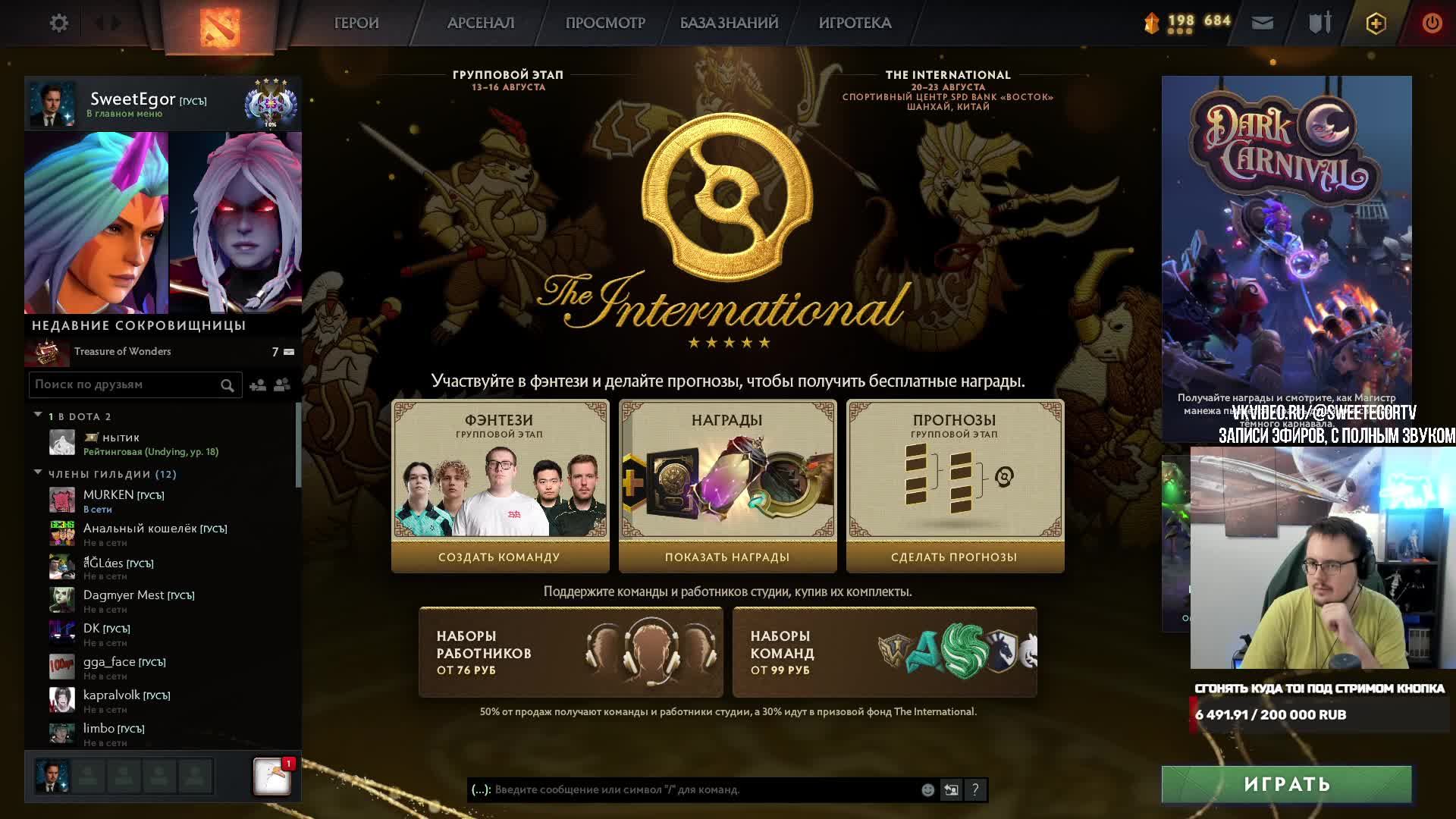1456x819 pixels.
Task: Open the mail envelope inbox
Action: [x=1262, y=23]
